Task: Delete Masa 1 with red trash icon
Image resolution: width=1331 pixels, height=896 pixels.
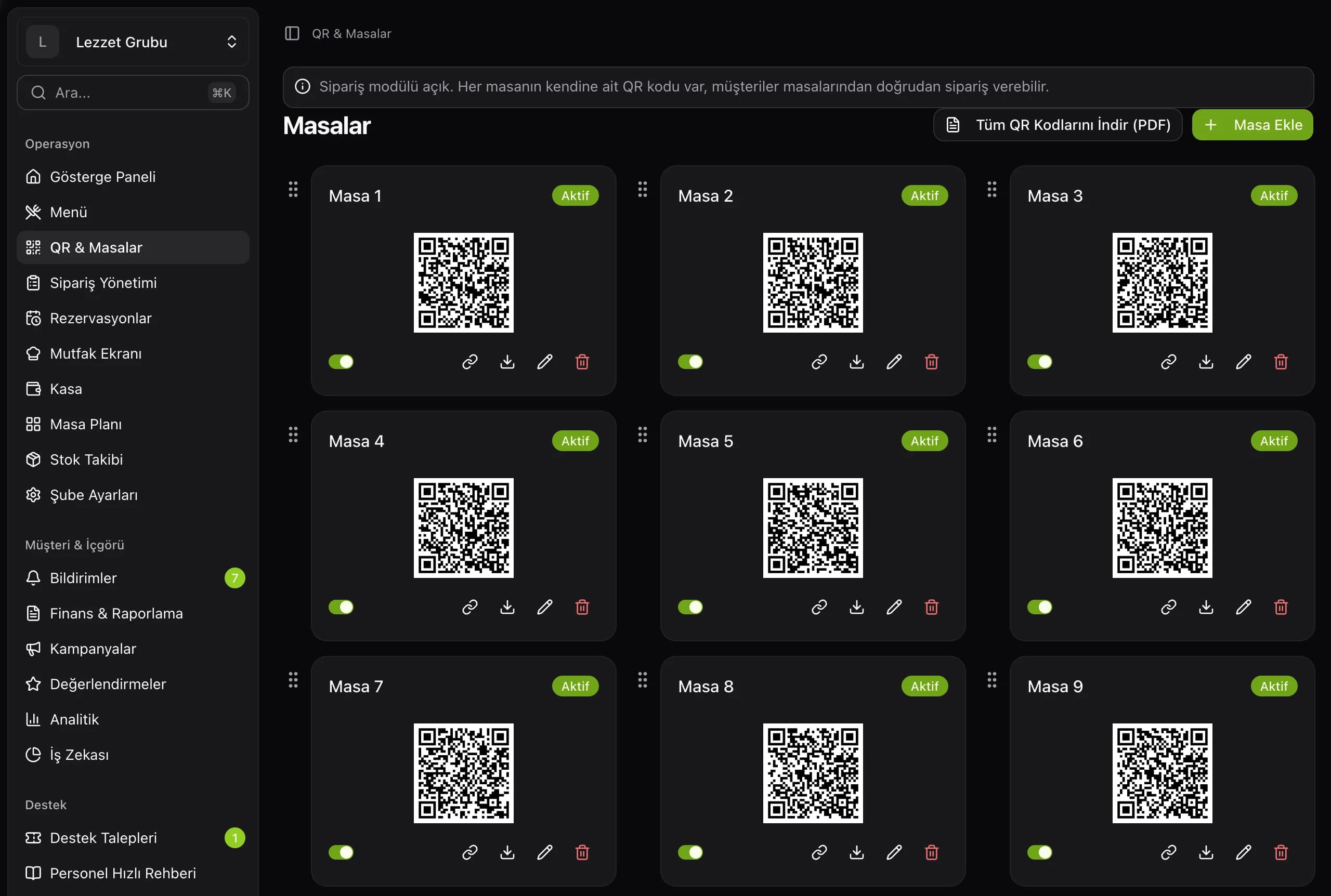Action: [x=582, y=362]
